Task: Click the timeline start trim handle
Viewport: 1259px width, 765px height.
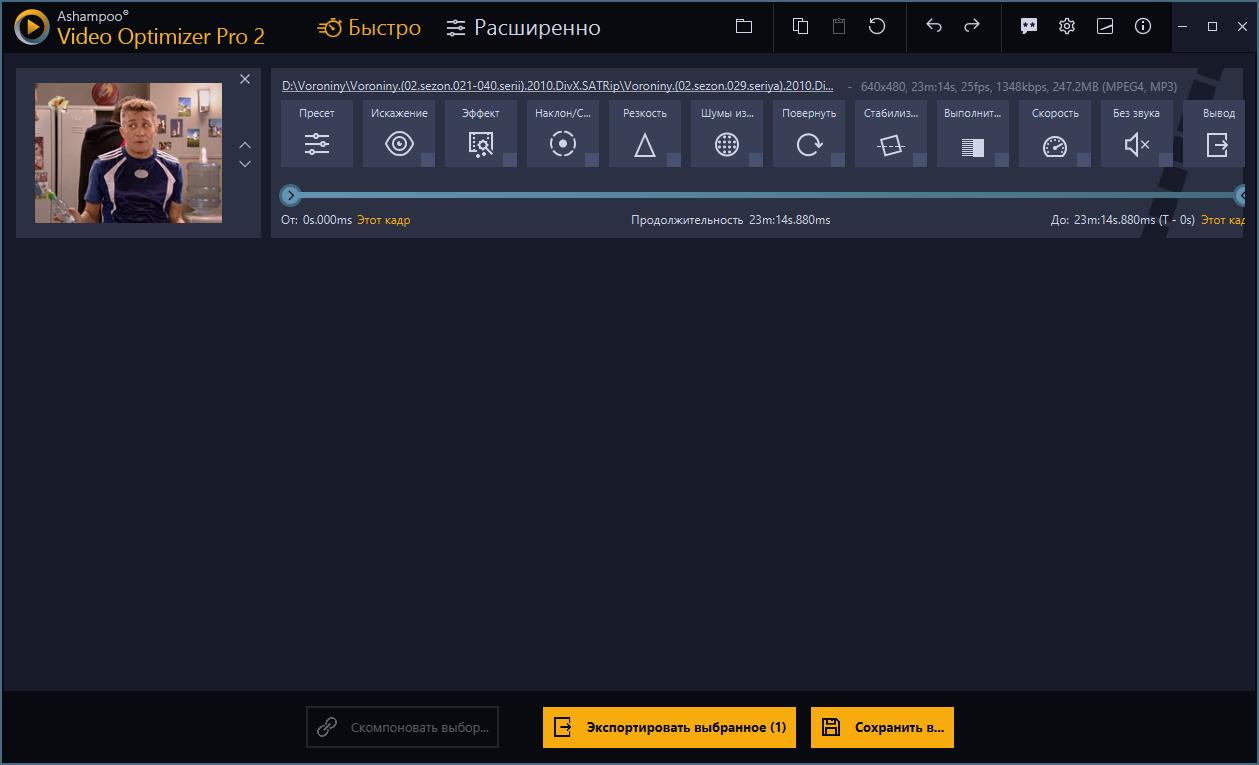Action: pos(290,195)
